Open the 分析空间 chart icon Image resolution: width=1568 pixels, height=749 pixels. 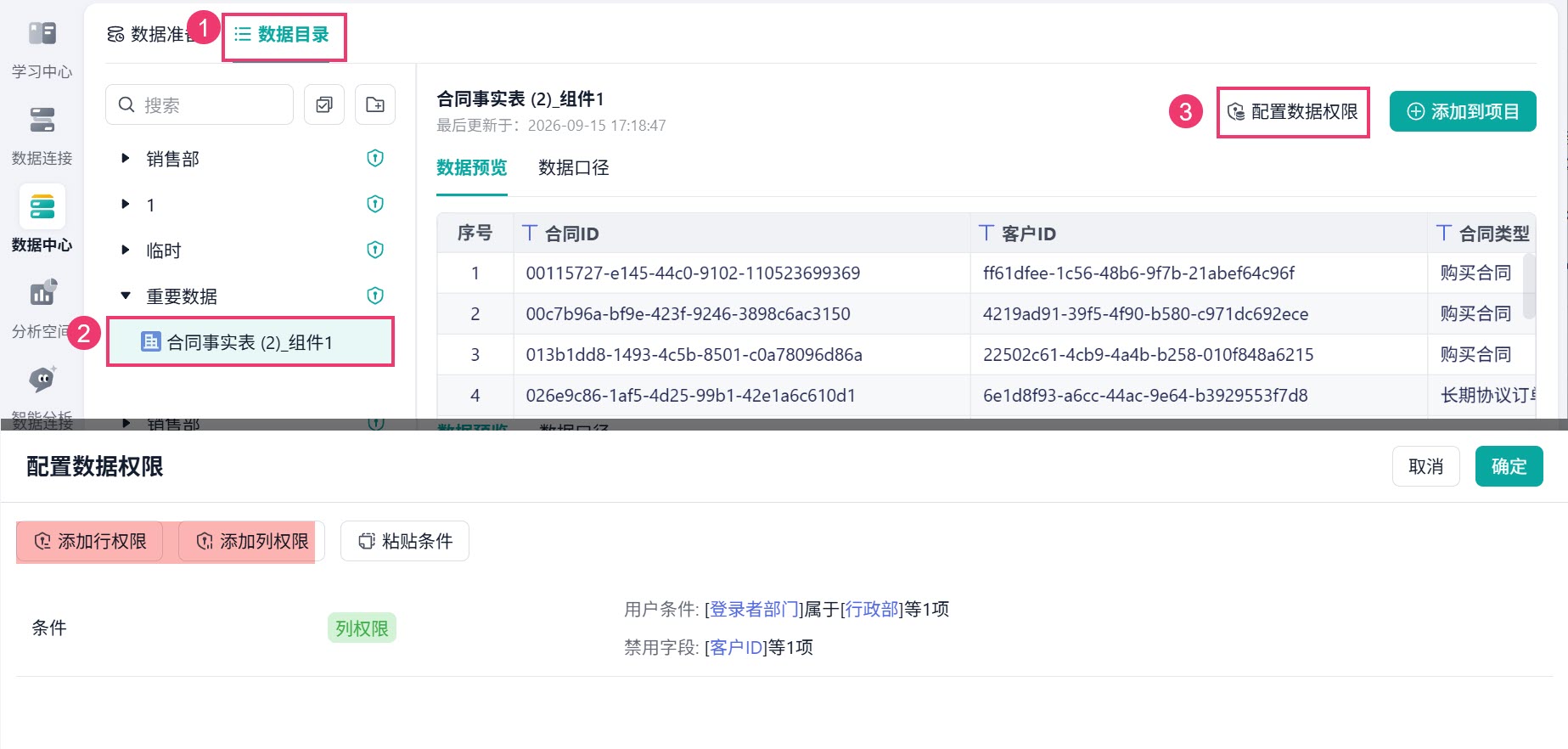click(42, 293)
